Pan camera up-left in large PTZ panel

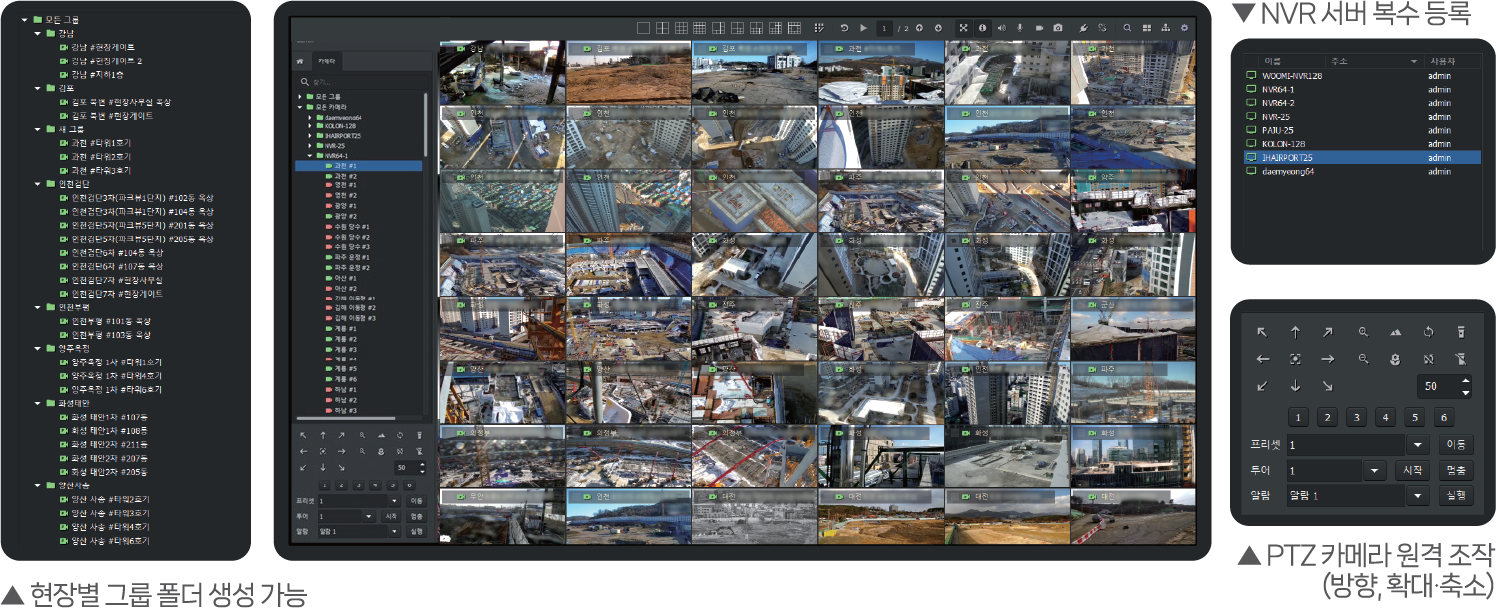1263,331
